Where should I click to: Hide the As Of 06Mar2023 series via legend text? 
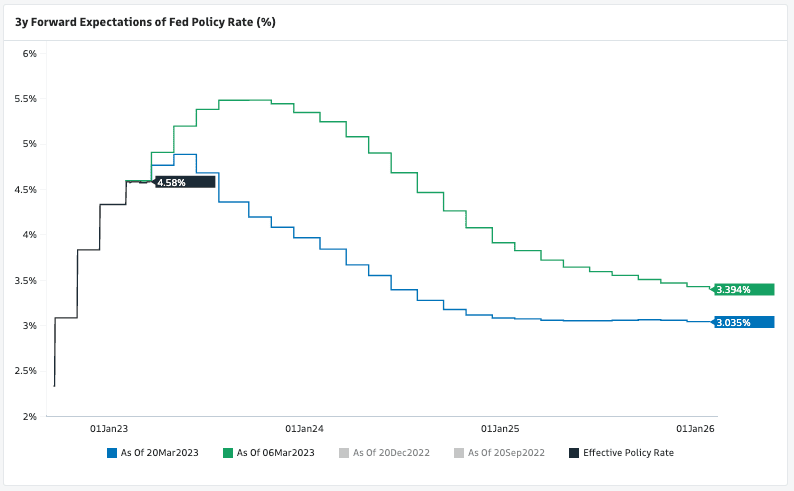(275, 453)
